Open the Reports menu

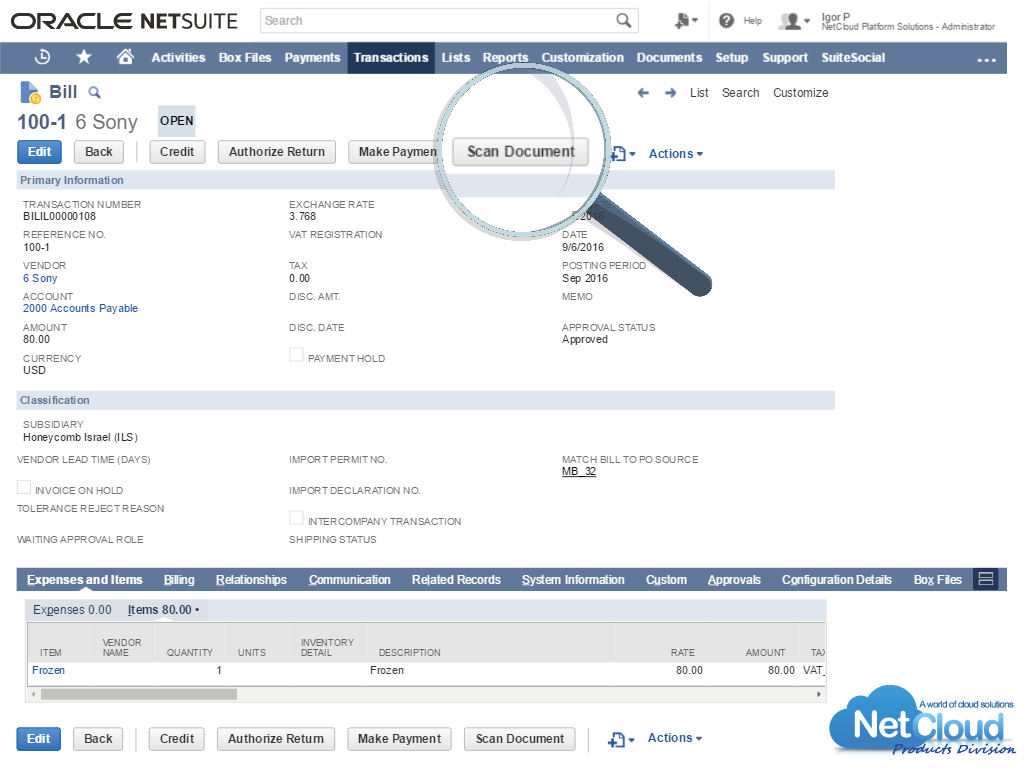tap(505, 57)
